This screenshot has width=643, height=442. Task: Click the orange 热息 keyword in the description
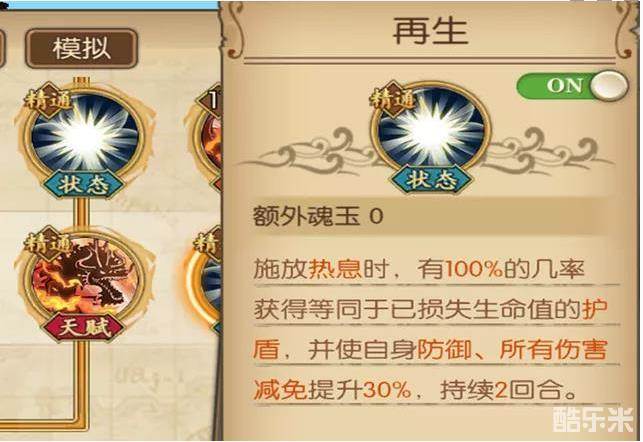click(335, 269)
